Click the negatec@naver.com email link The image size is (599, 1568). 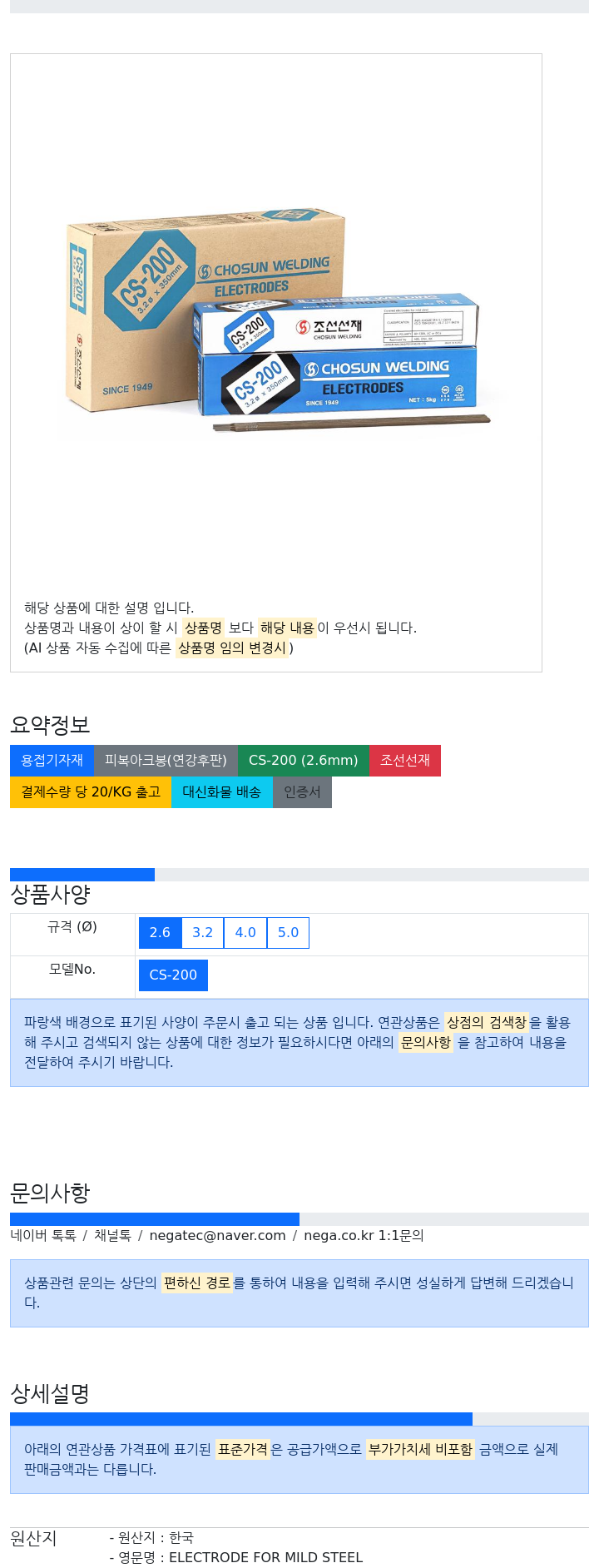[217, 1236]
